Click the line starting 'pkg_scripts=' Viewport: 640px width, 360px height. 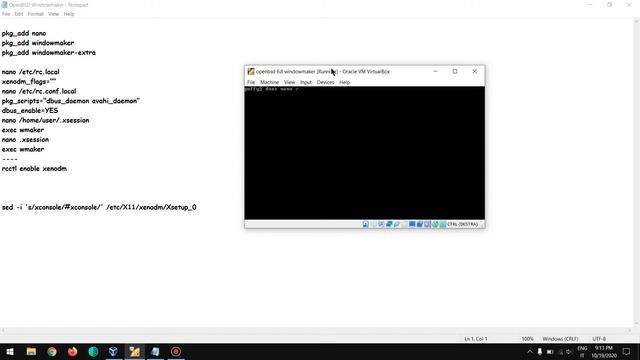tap(71, 101)
